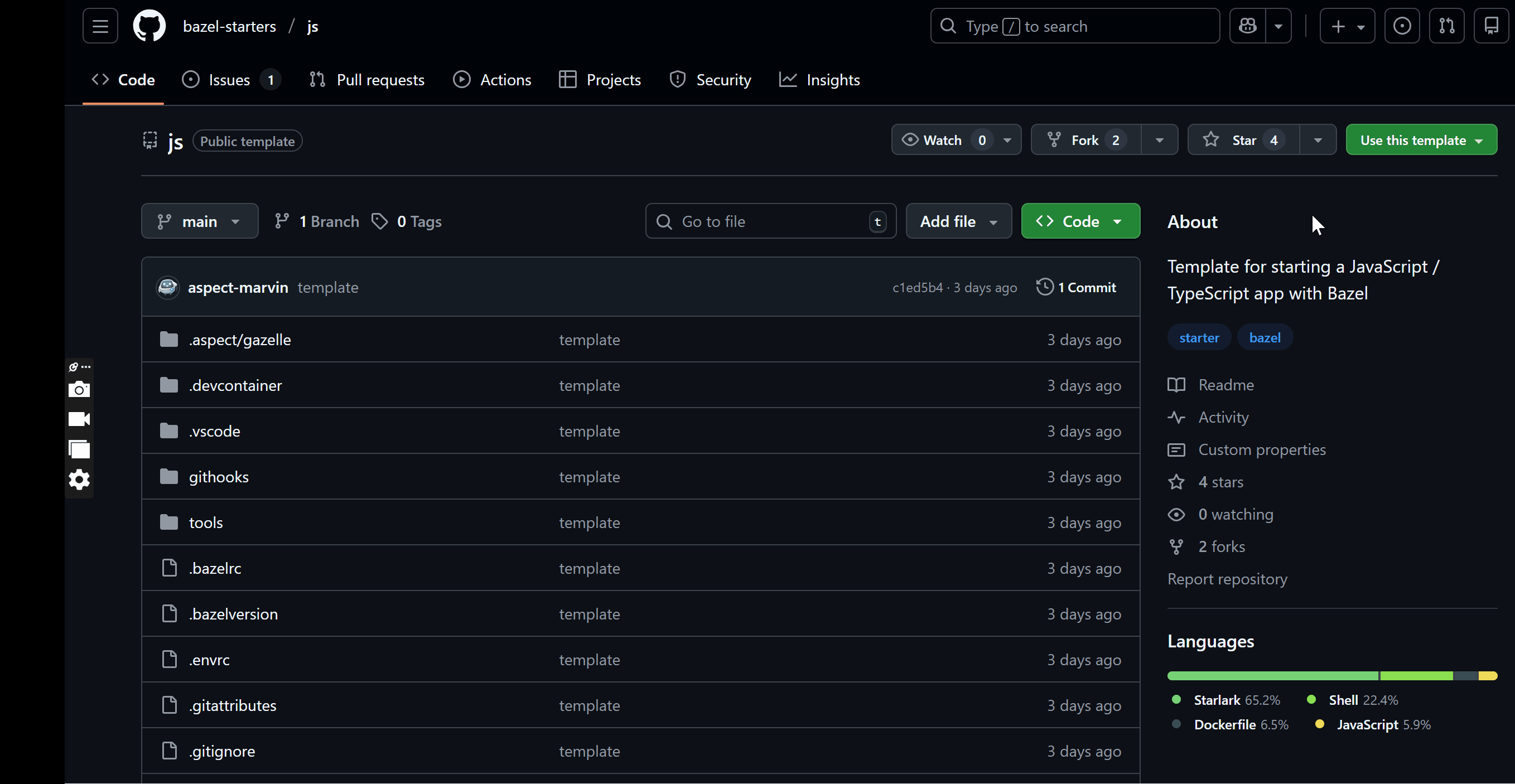
Task: Fork this repository
Action: [1085, 140]
